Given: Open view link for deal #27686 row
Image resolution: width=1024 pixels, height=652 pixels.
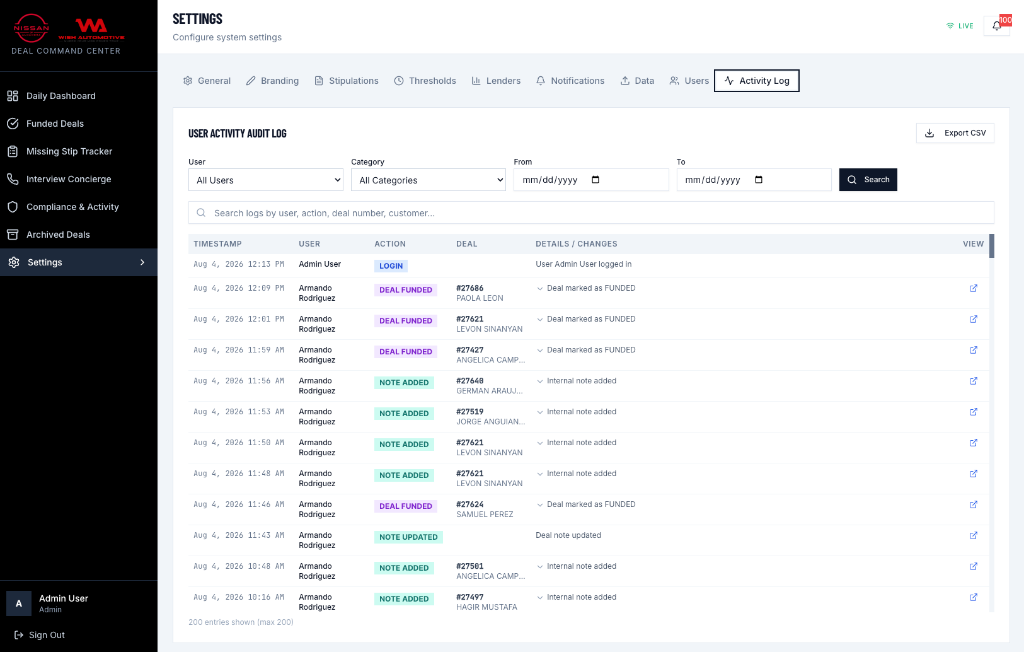Looking at the screenshot, I should coord(973,288).
